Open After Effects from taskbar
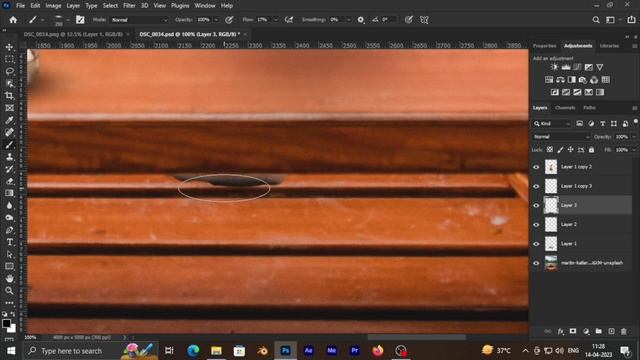The height and width of the screenshot is (360, 640). pos(308,351)
